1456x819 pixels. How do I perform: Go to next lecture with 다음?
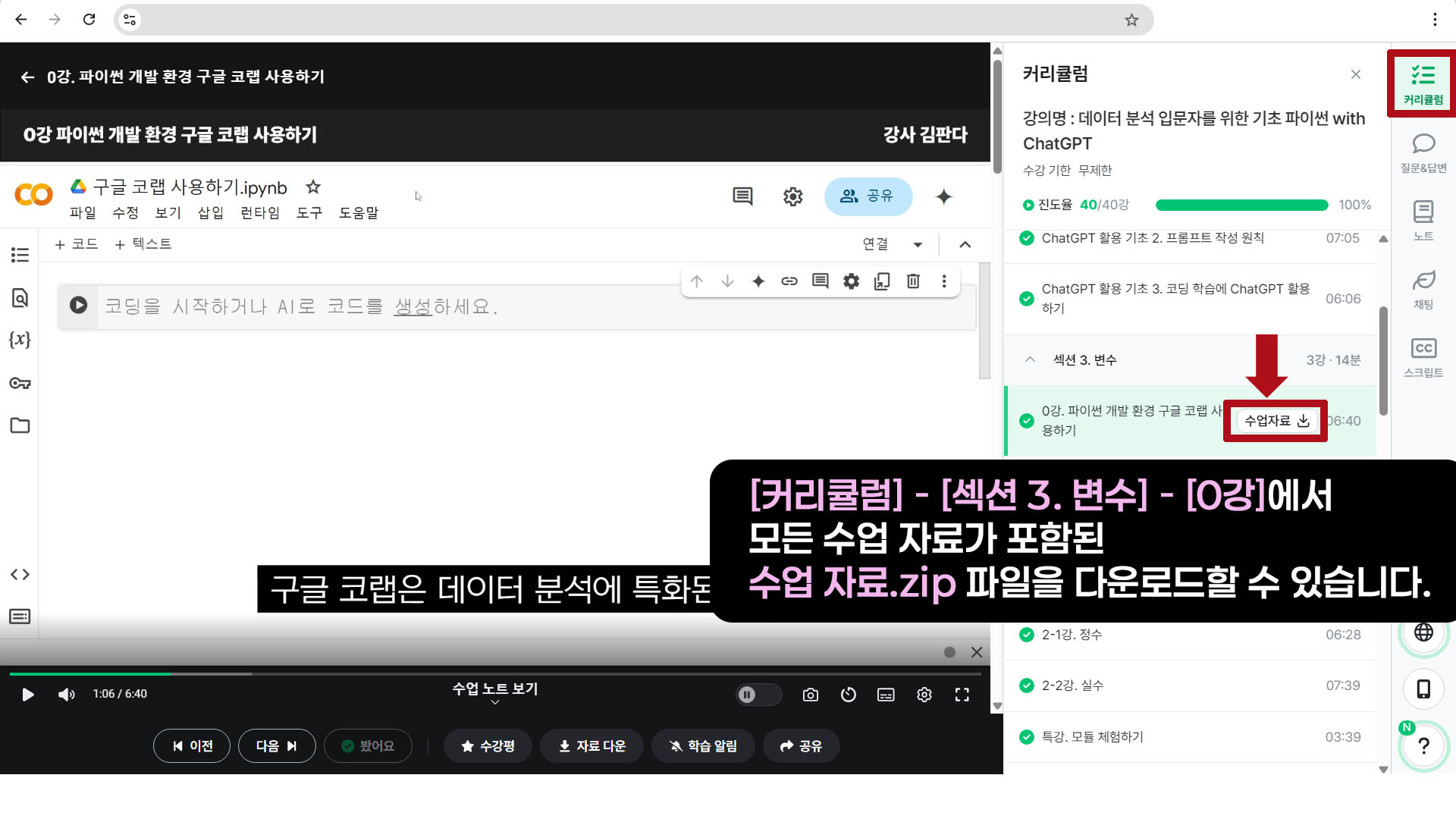click(x=277, y=746)
